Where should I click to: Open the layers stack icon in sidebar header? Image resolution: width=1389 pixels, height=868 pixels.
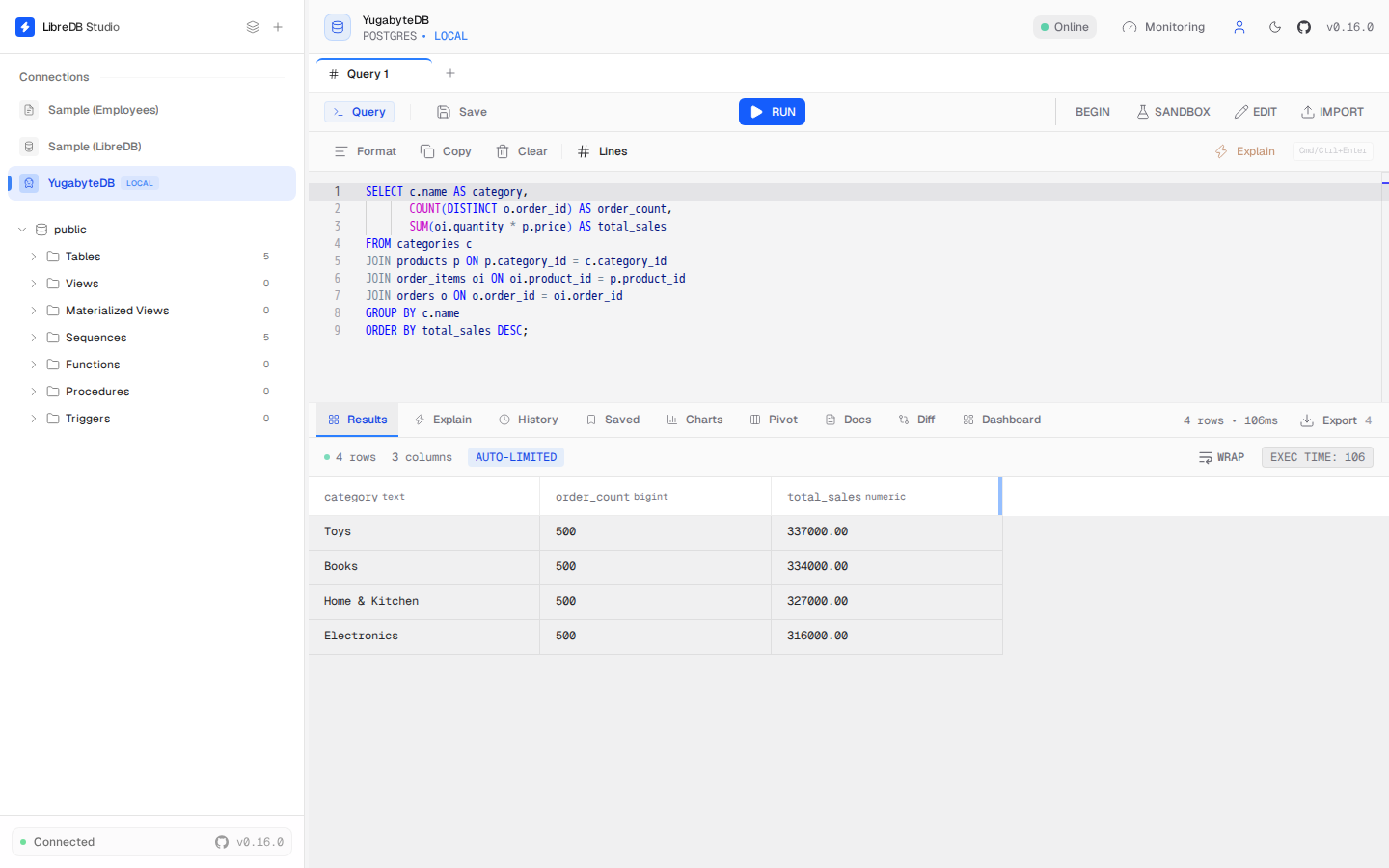pos(253,27)
